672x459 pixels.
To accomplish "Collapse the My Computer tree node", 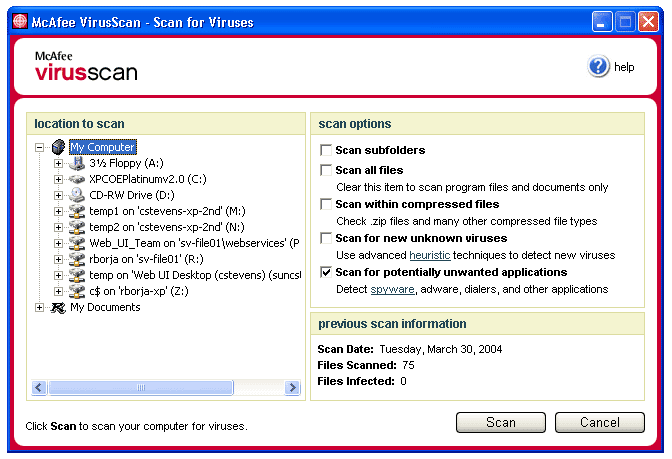I will pos(39,147).
